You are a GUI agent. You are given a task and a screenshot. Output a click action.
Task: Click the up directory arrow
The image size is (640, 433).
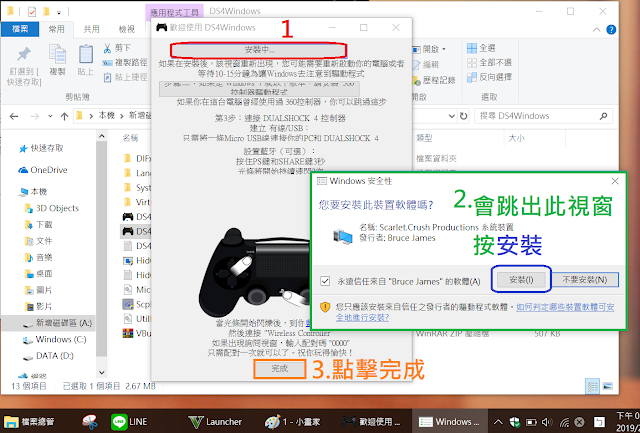(x=64, y=116)
